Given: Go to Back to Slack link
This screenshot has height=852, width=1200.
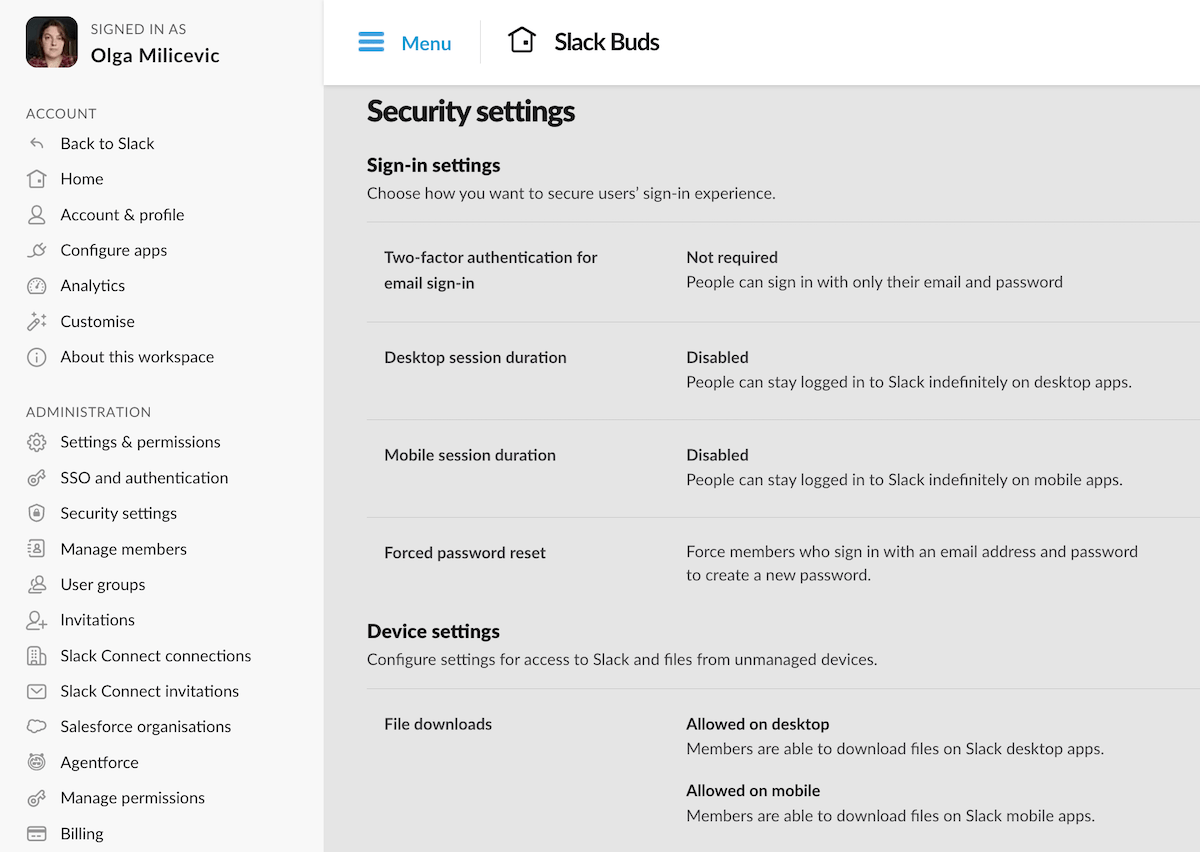Looking at the screenshot, I should 107,143.
